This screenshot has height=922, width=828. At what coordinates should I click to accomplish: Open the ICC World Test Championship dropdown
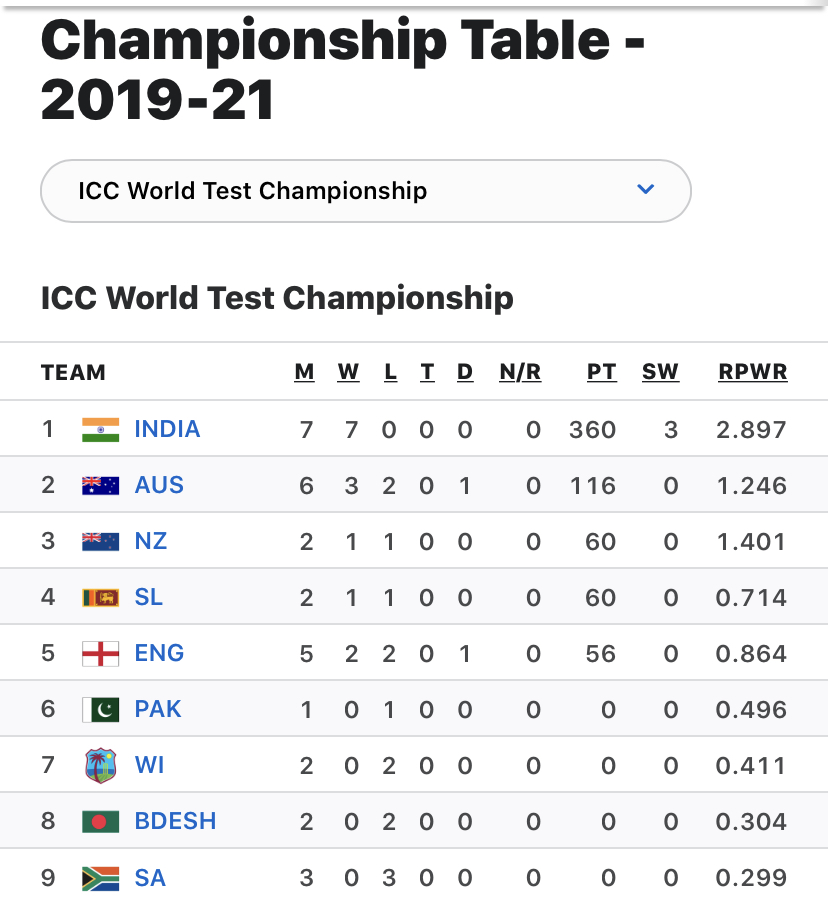(366, 191)
